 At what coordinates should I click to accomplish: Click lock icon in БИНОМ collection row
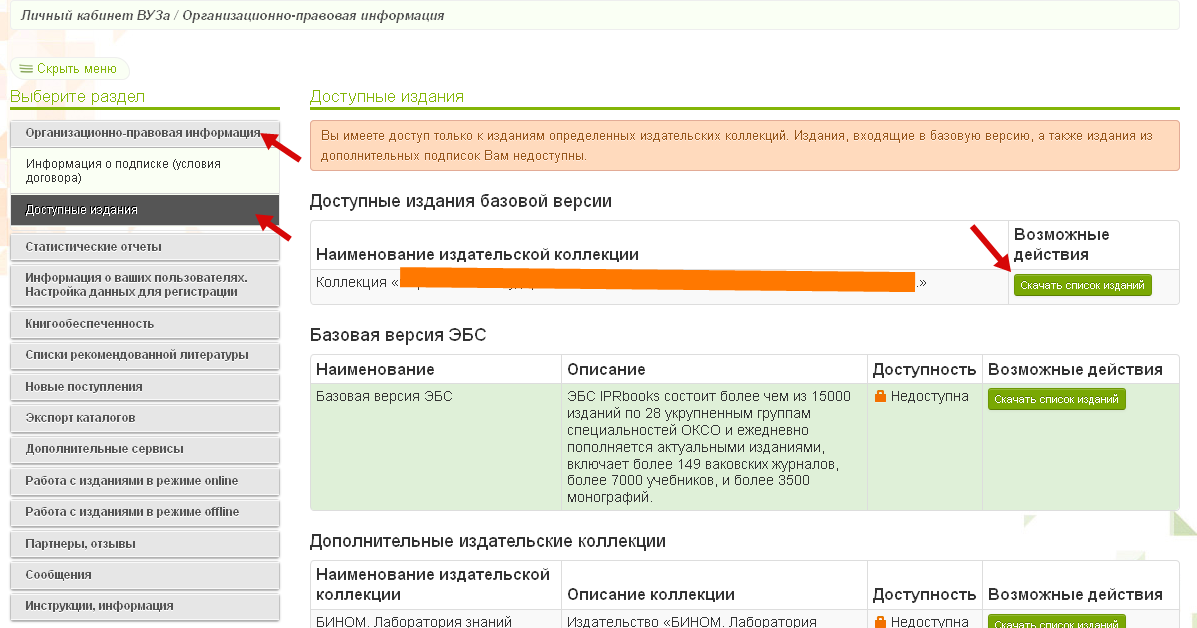(x=880, y=622)
